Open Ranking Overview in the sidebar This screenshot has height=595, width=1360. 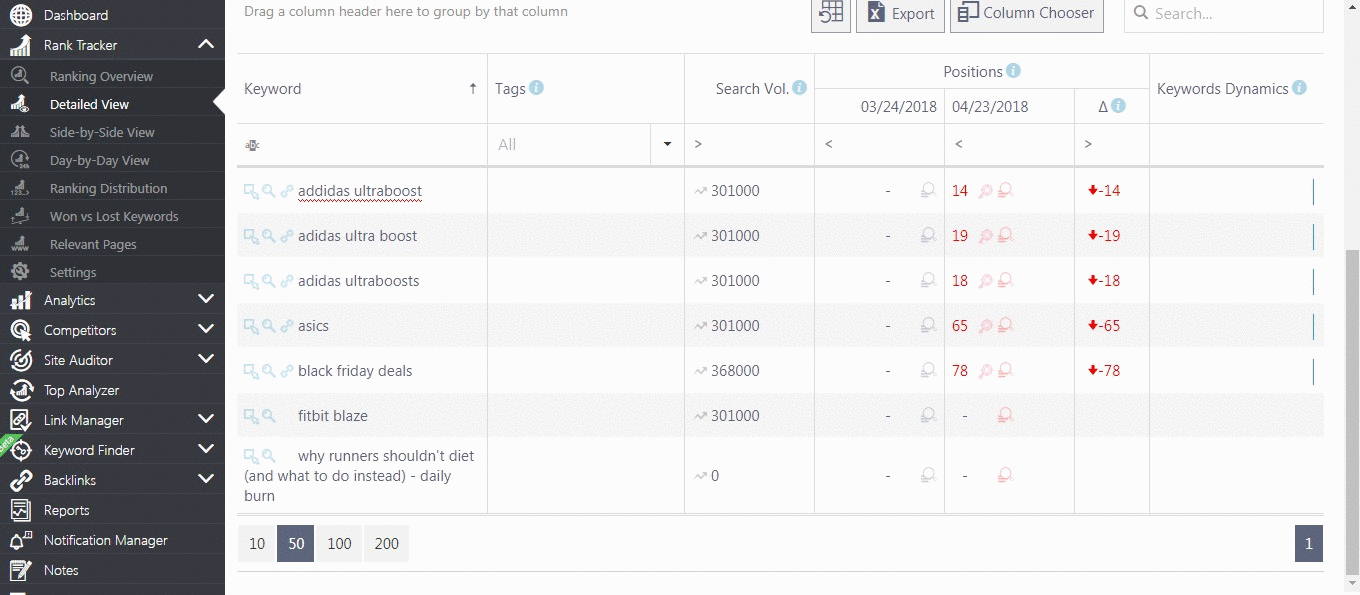pos(101,76)
